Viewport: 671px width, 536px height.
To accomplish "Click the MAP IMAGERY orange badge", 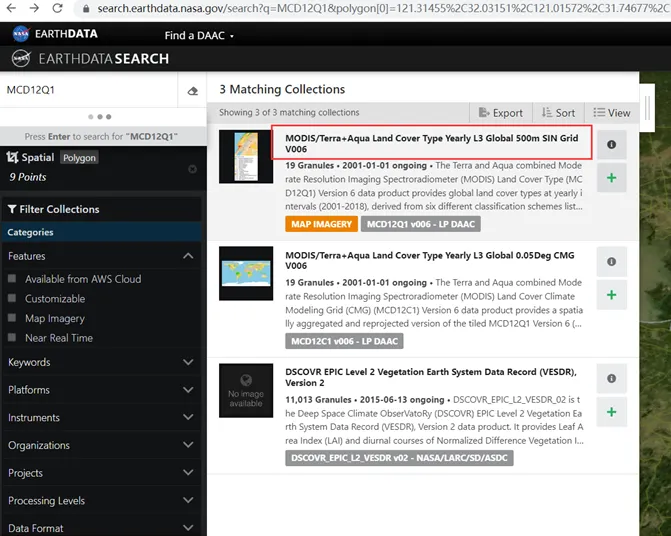I will click(321, 224).
